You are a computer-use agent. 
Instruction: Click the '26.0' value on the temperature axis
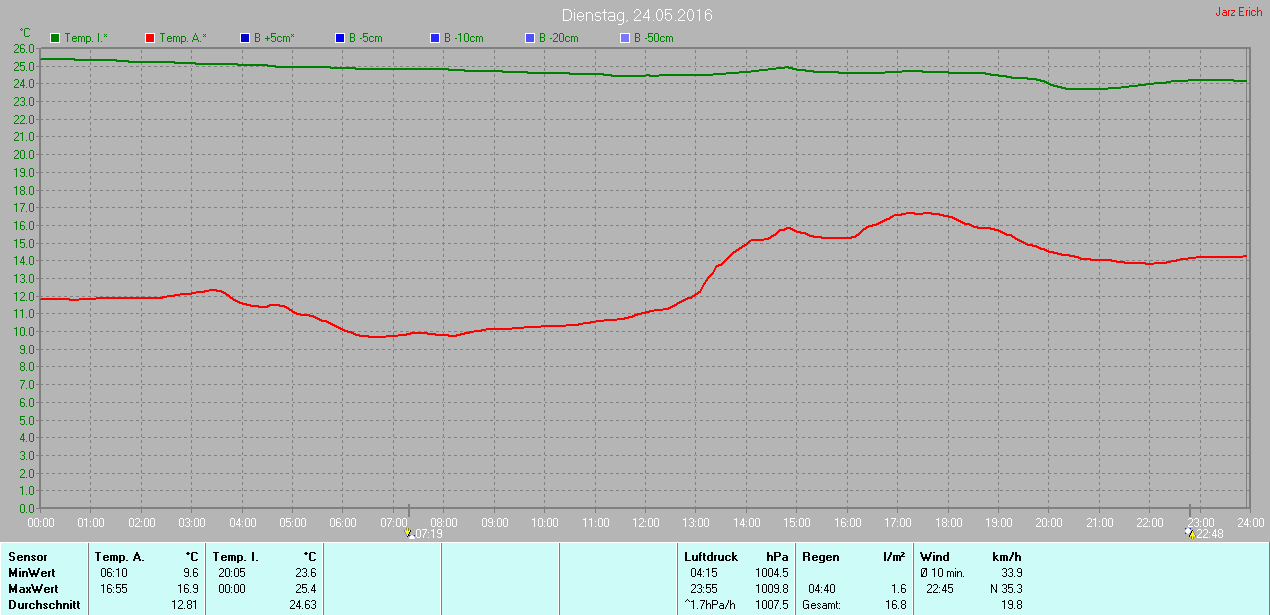coord(25,48)
